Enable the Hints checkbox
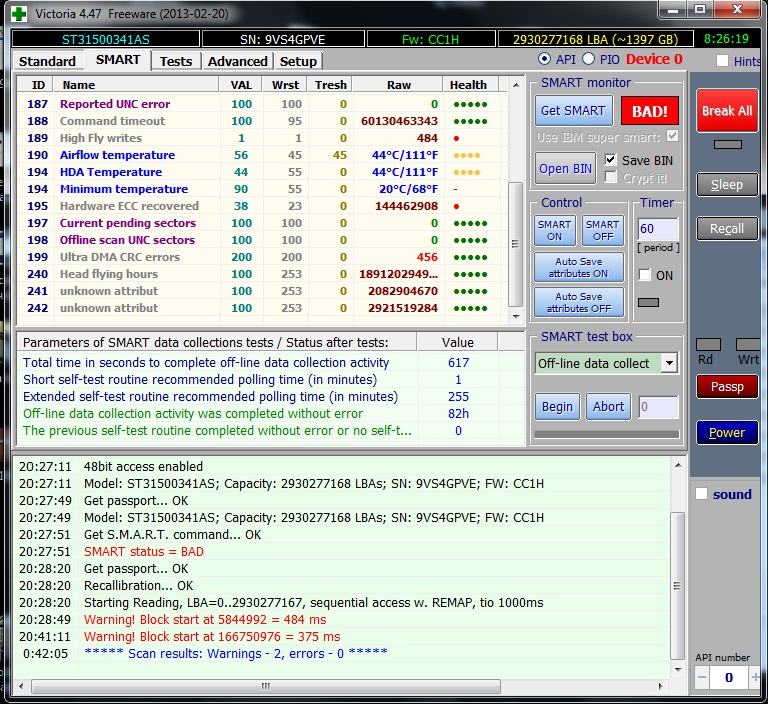This screenshot has width=768, height=705. point(722,61)
